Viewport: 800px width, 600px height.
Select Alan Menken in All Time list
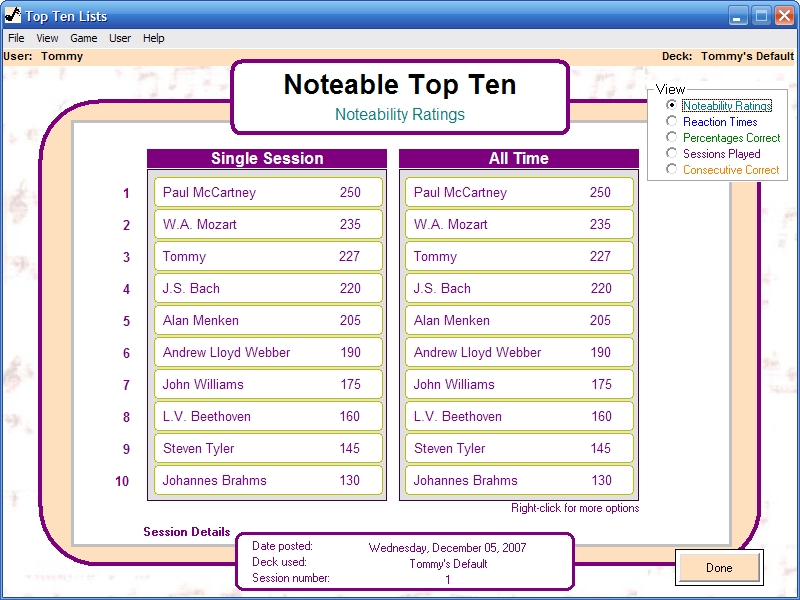519,320
